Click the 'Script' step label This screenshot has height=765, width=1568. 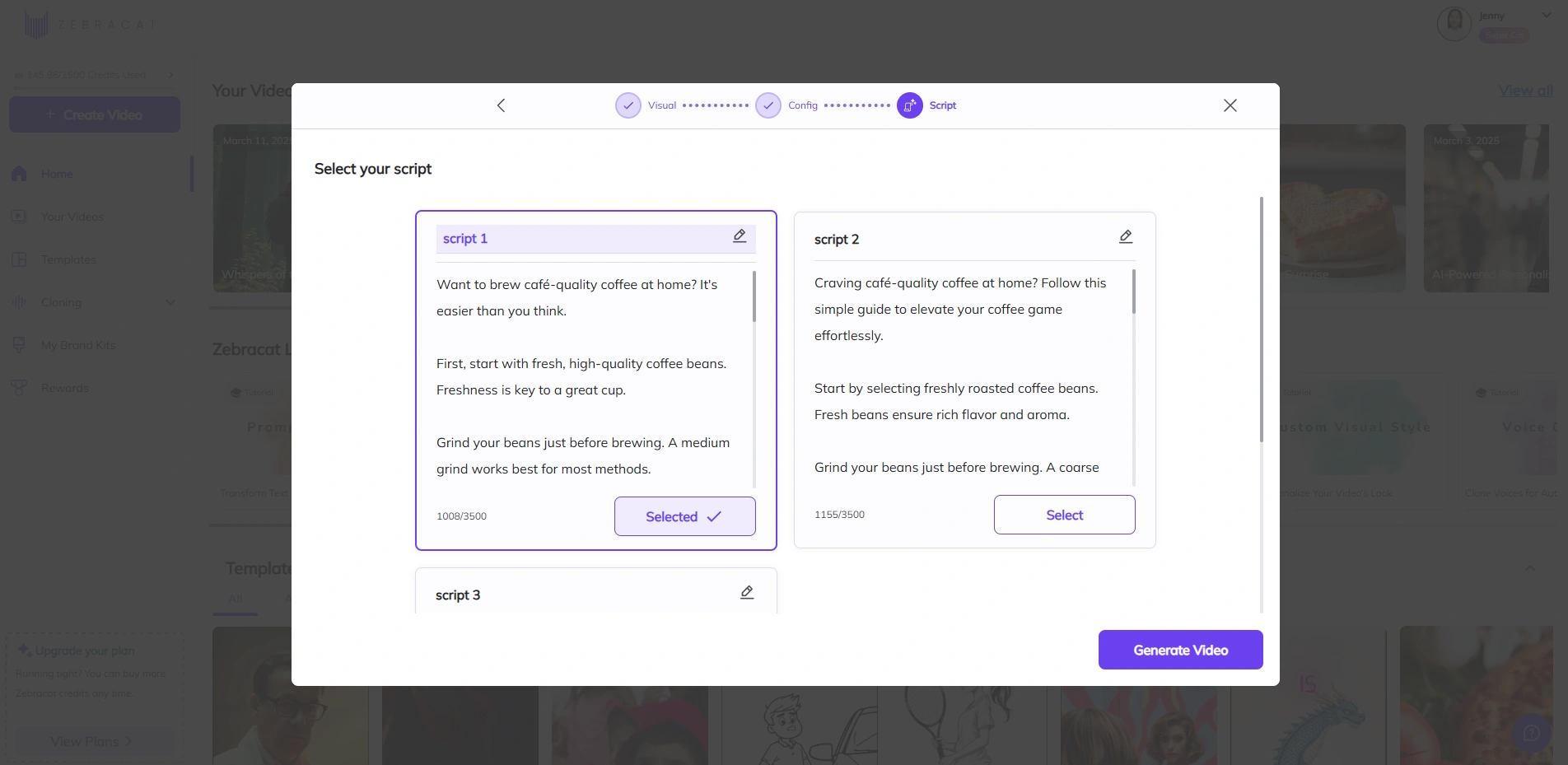pos(943,105)
